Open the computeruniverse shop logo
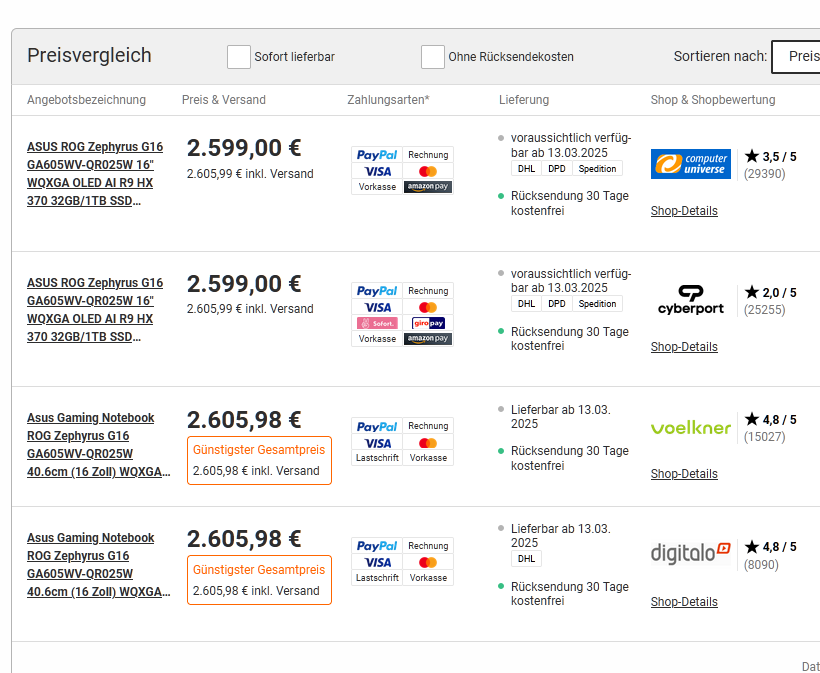 (x=690, y=164)
